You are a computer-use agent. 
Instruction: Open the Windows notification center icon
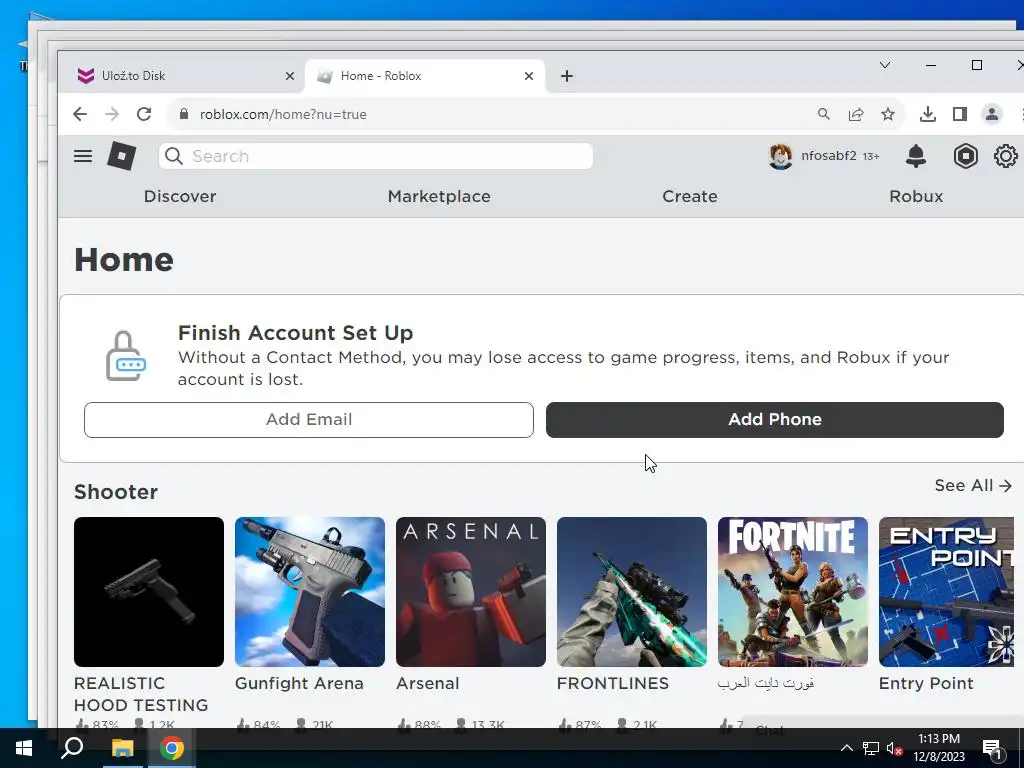tap(993, 748)
